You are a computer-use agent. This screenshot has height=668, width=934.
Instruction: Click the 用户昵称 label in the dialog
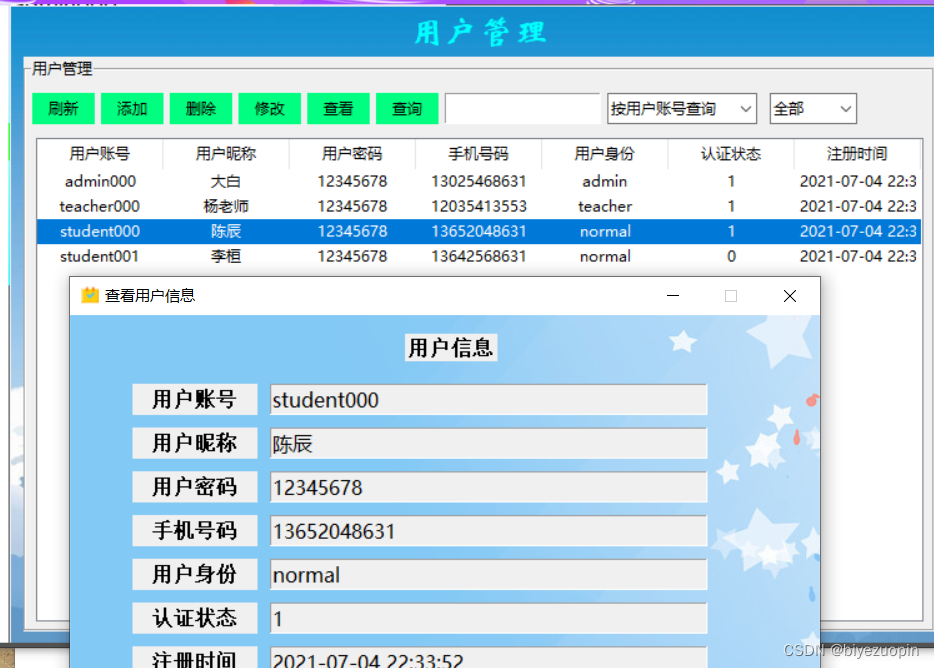pyautogui.click(x=195, y=443)
